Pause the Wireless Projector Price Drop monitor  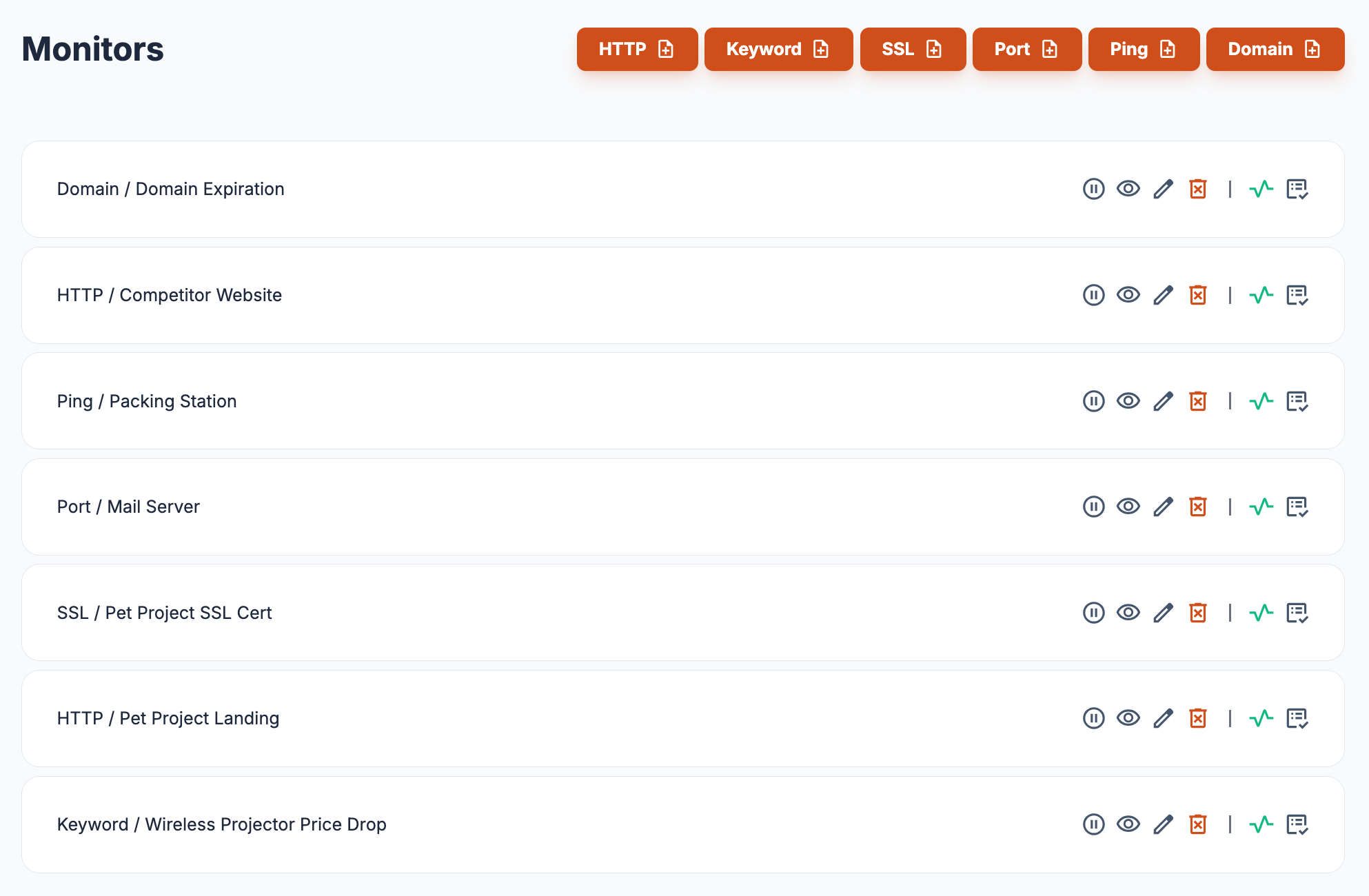pyautogui.click(x=1093, y=824)
